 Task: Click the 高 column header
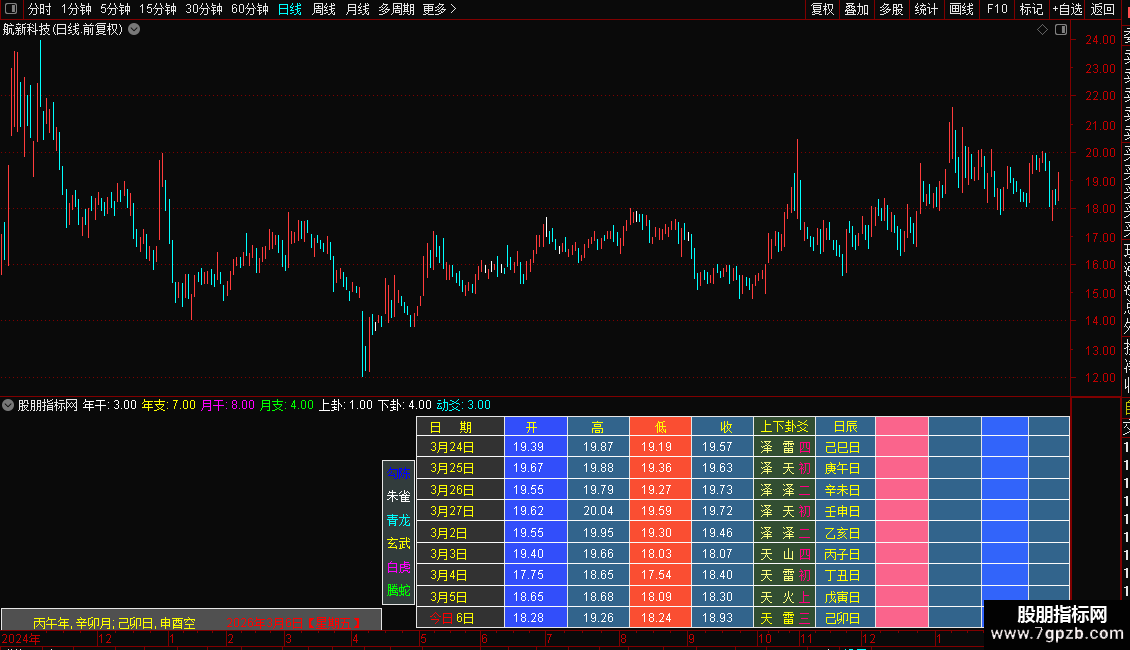(x=598, y=427)
